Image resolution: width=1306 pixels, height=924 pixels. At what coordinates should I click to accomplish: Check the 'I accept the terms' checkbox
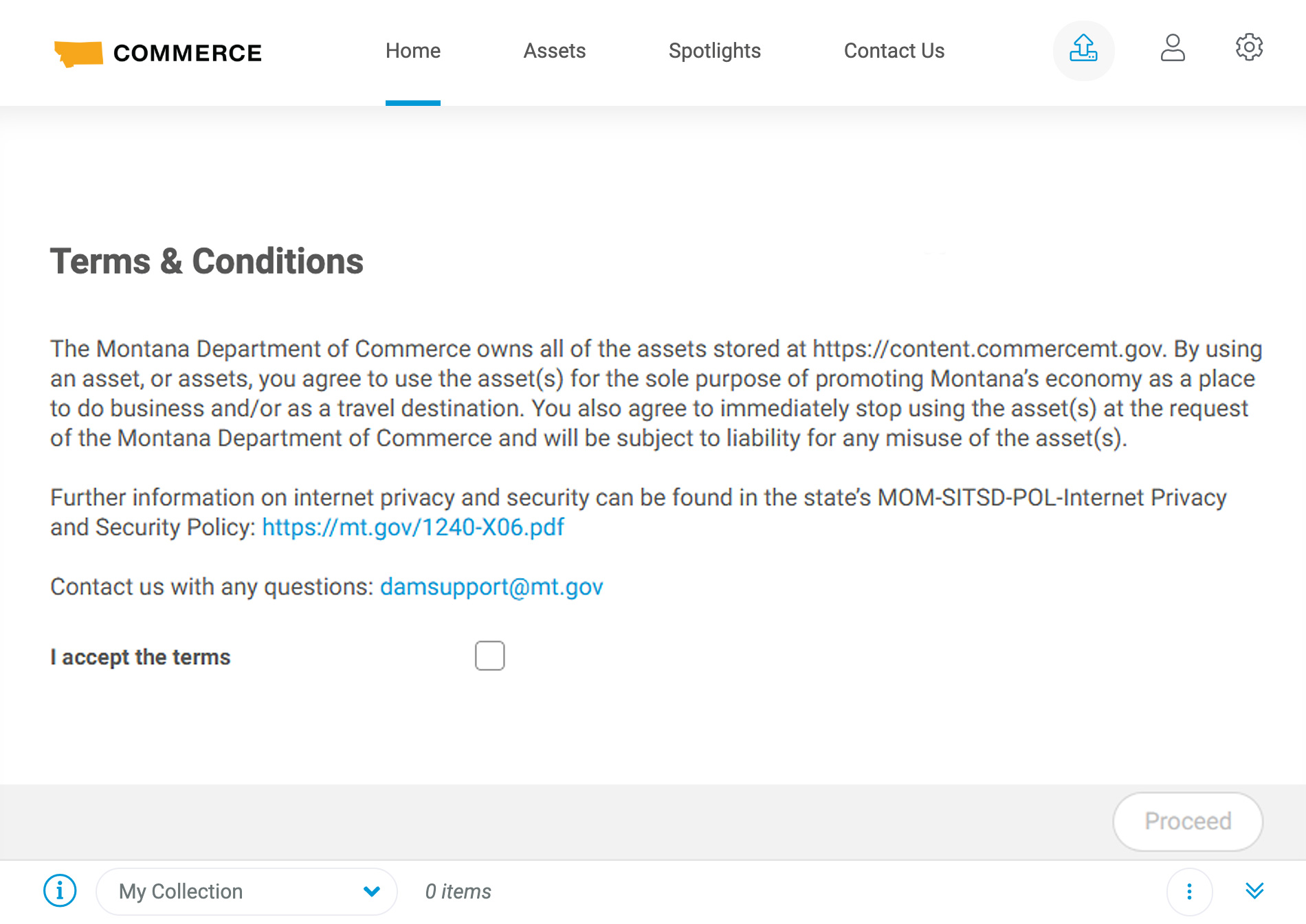[489, 656]
